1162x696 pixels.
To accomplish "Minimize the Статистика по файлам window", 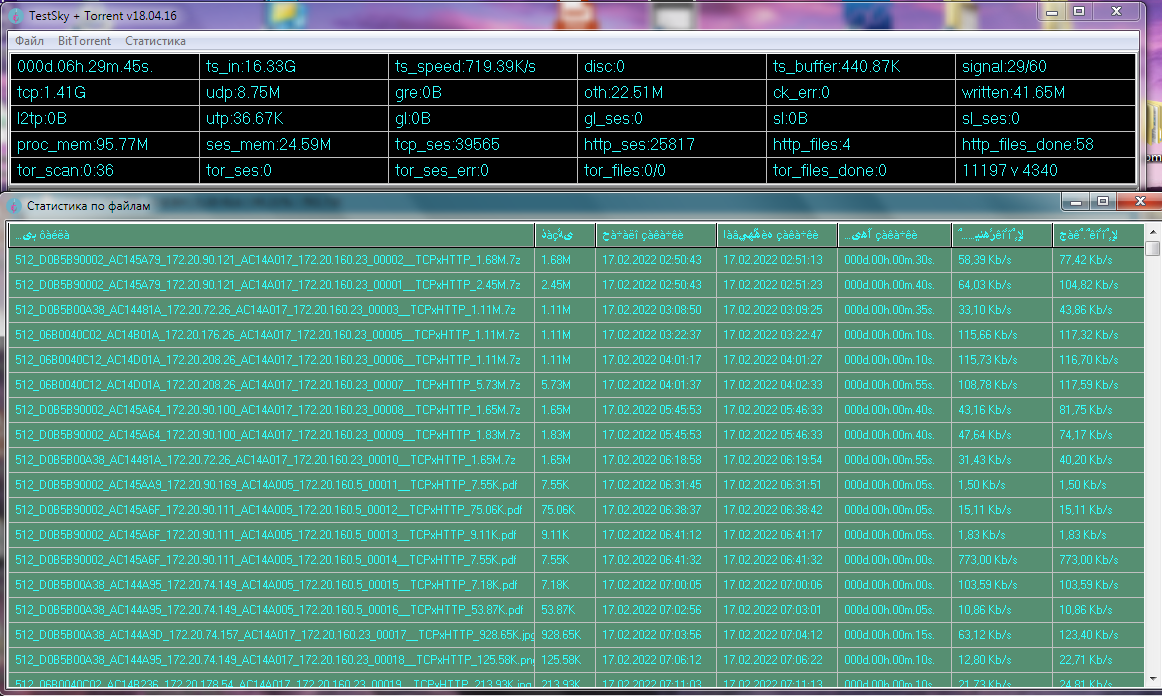I will point(1077,202).
